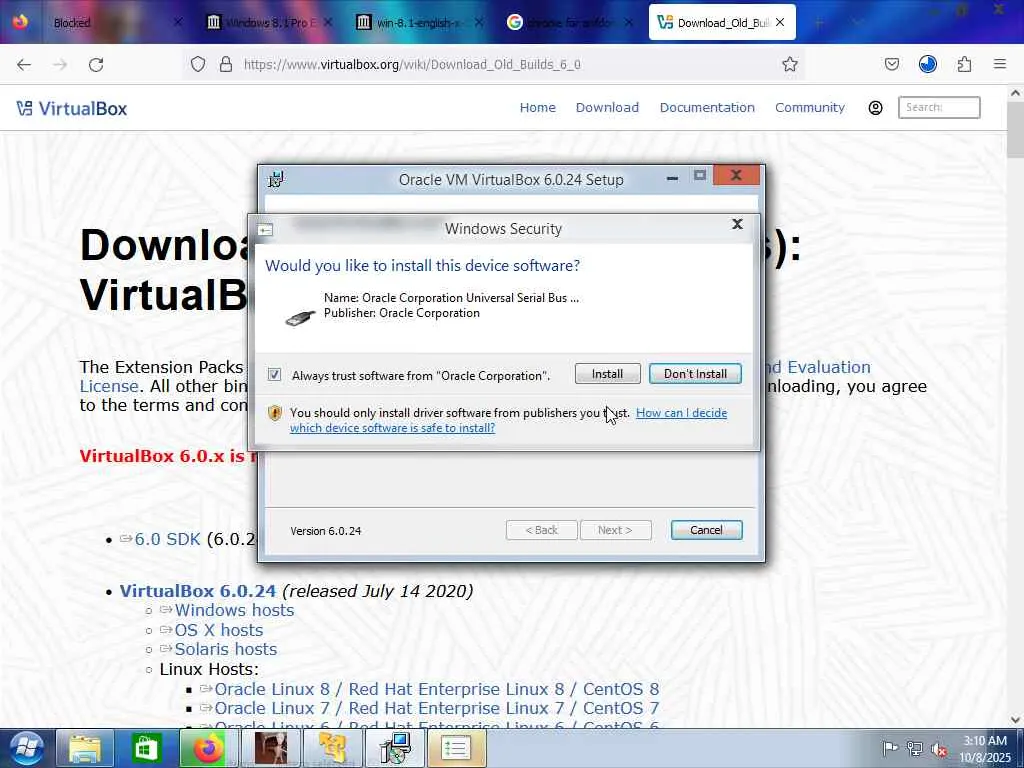Click the USB device icon in dialog
The height and width of the screenshot is (768, 1024).
pyautogui.click(x=300, y=318)
